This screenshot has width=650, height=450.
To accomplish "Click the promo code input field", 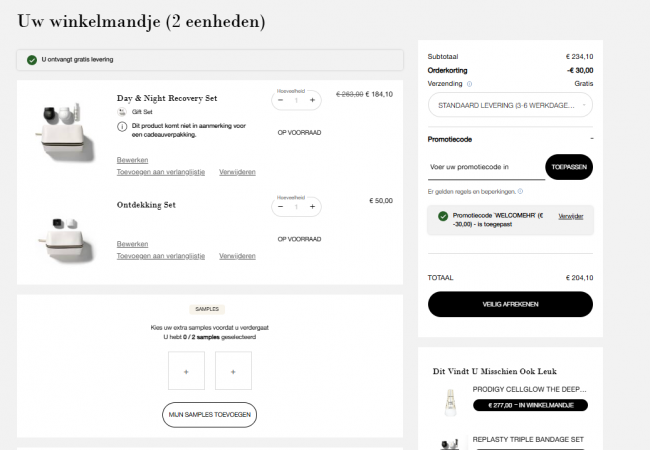I will point(486,167).
